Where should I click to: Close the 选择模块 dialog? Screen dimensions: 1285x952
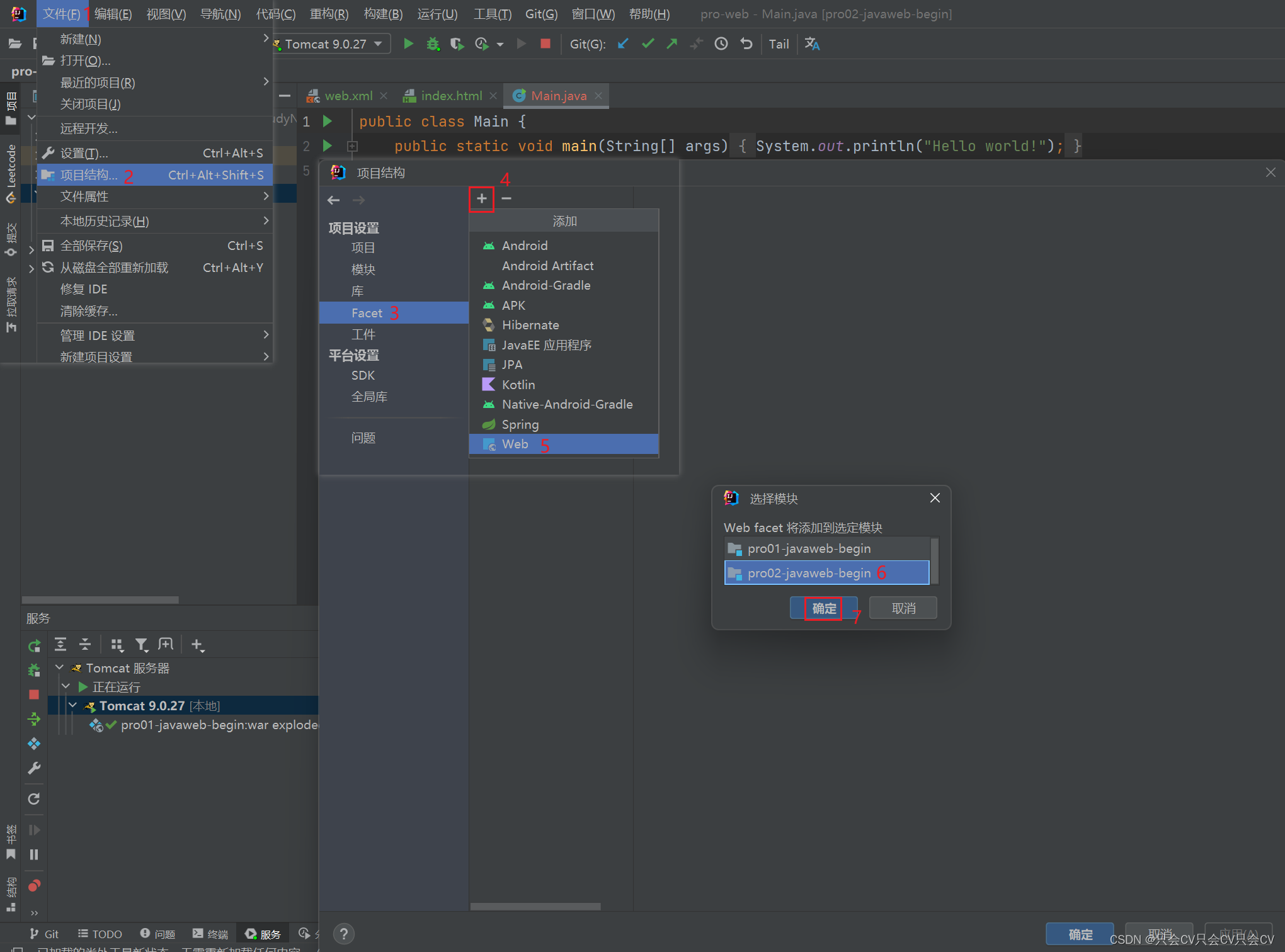click(935, 498)
